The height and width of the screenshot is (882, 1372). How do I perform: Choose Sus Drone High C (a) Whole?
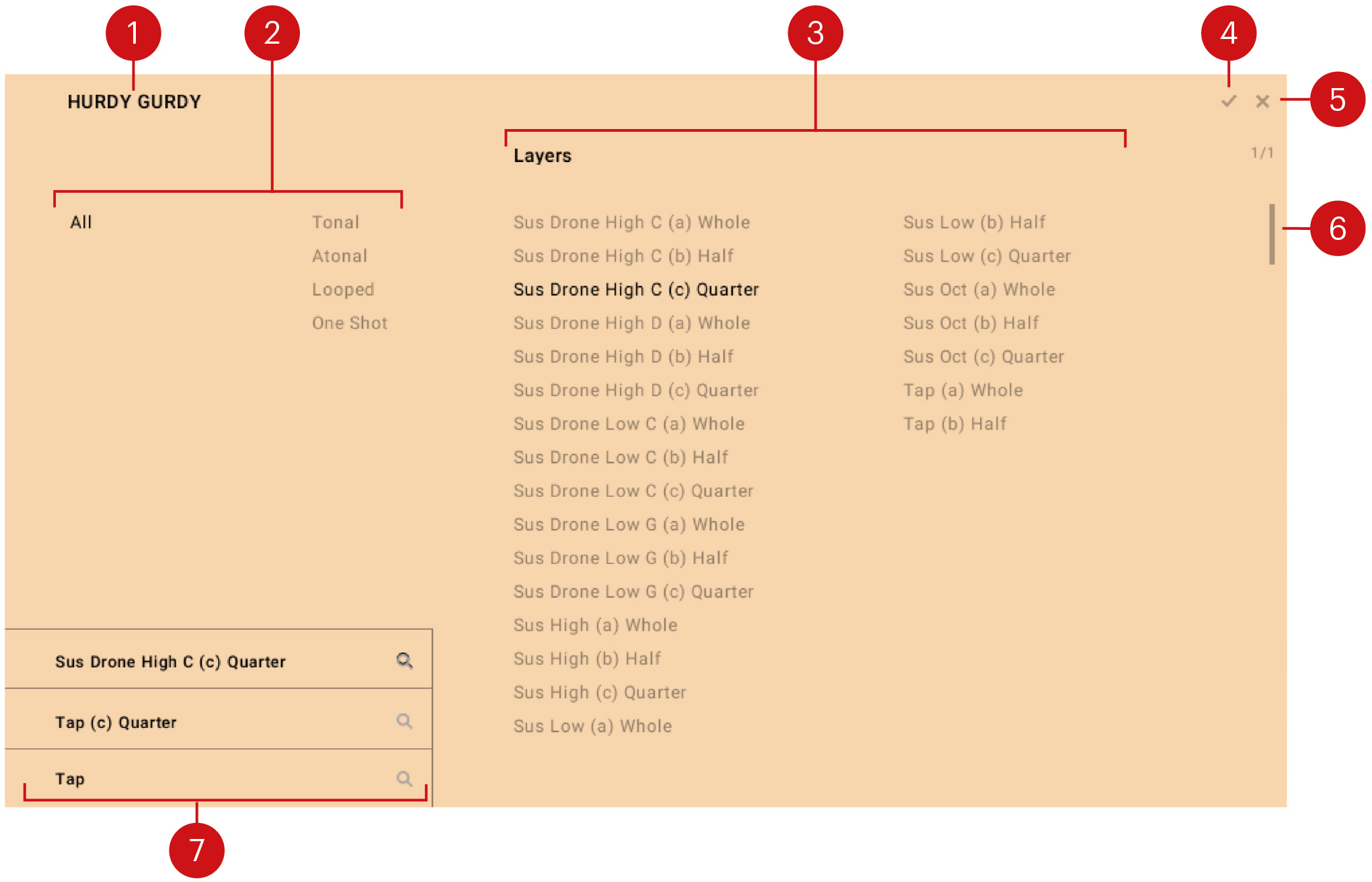[632, 223]
